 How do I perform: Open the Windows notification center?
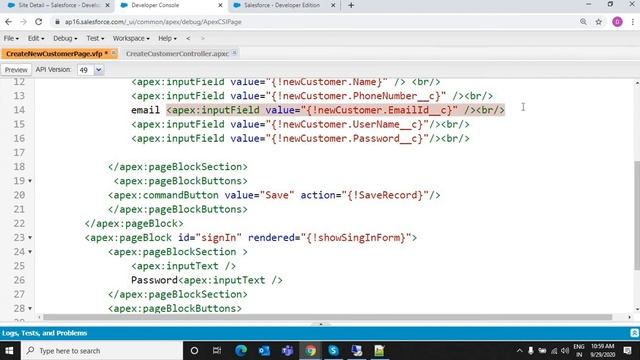click(628, 351)
